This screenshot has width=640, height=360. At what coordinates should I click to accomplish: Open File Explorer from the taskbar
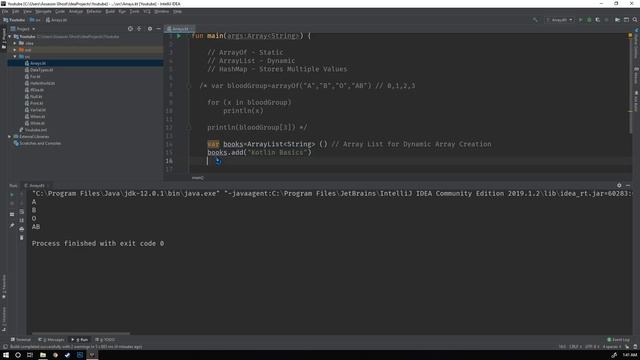click(x=42, y=355)
